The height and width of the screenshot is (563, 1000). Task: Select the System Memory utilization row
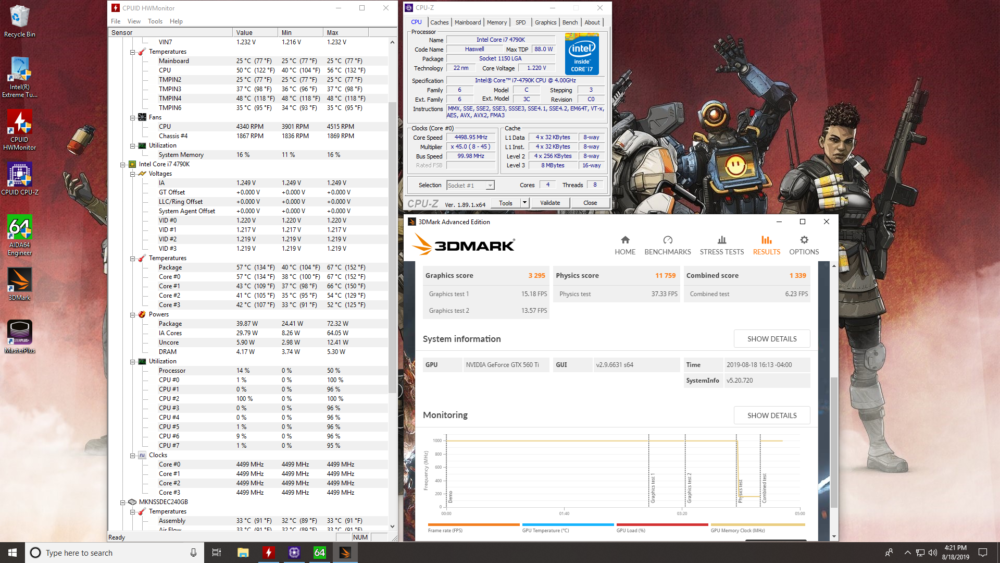coord(249,154)
